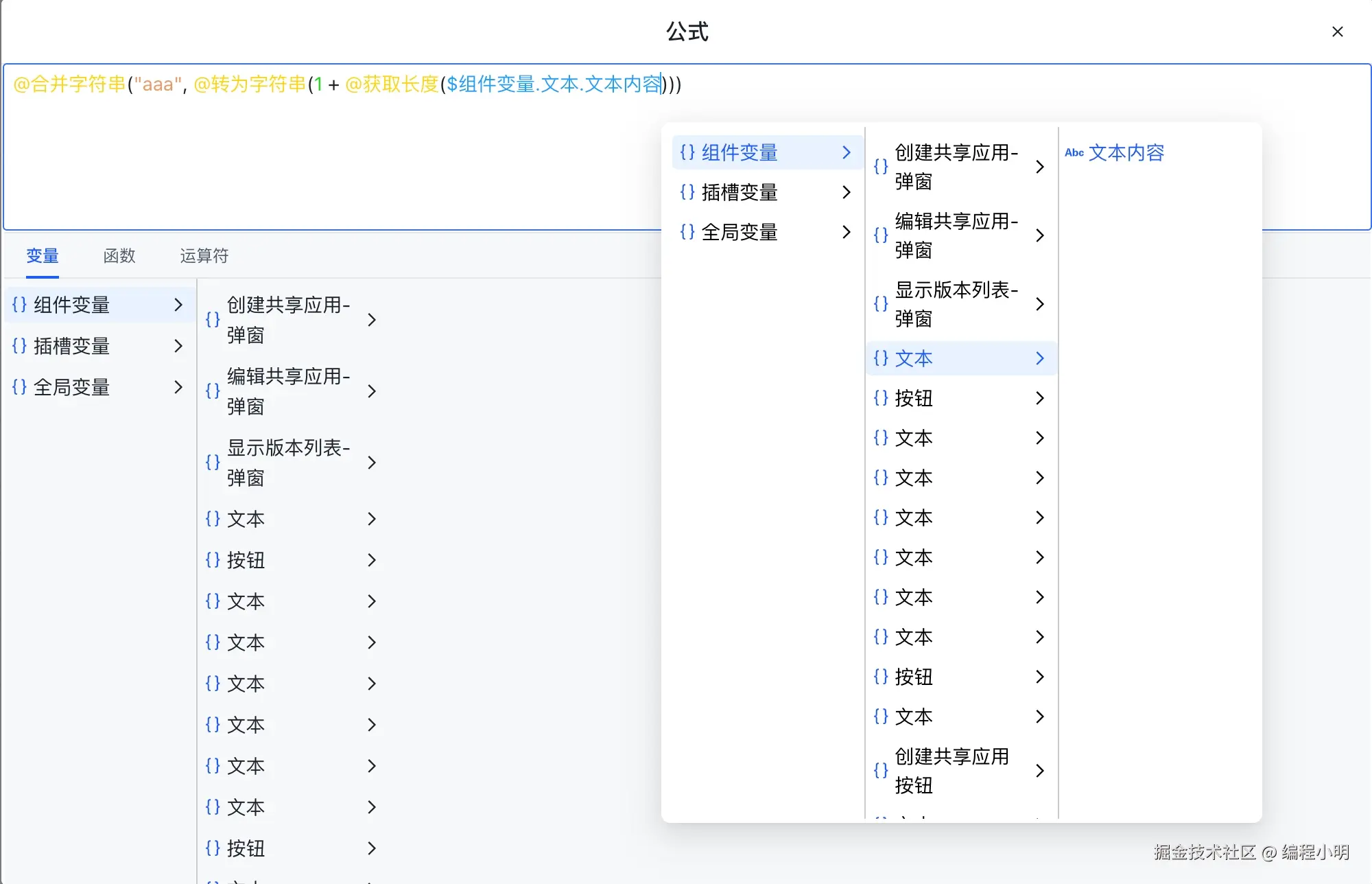Expand 插槽变量 chevron in the popup menu

click(x=847, y=192)
